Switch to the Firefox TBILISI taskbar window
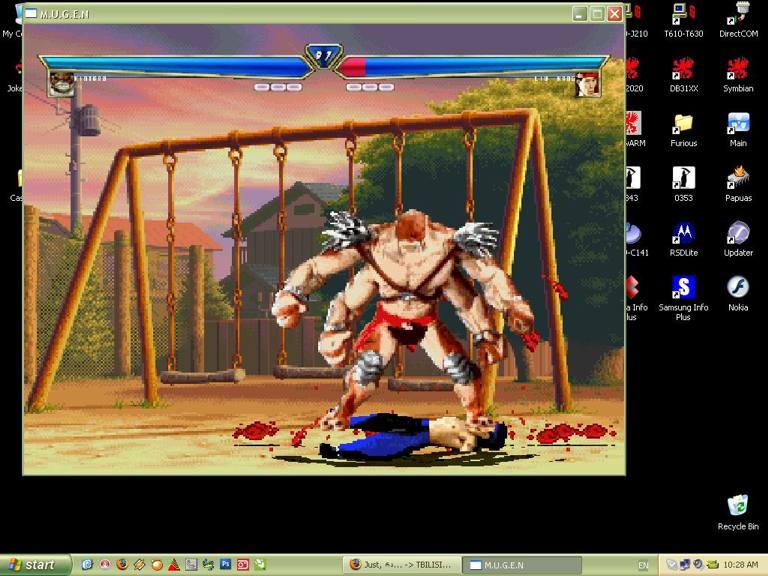The width and height of the screenshot is (768, 576). click(x=403, y=565)
